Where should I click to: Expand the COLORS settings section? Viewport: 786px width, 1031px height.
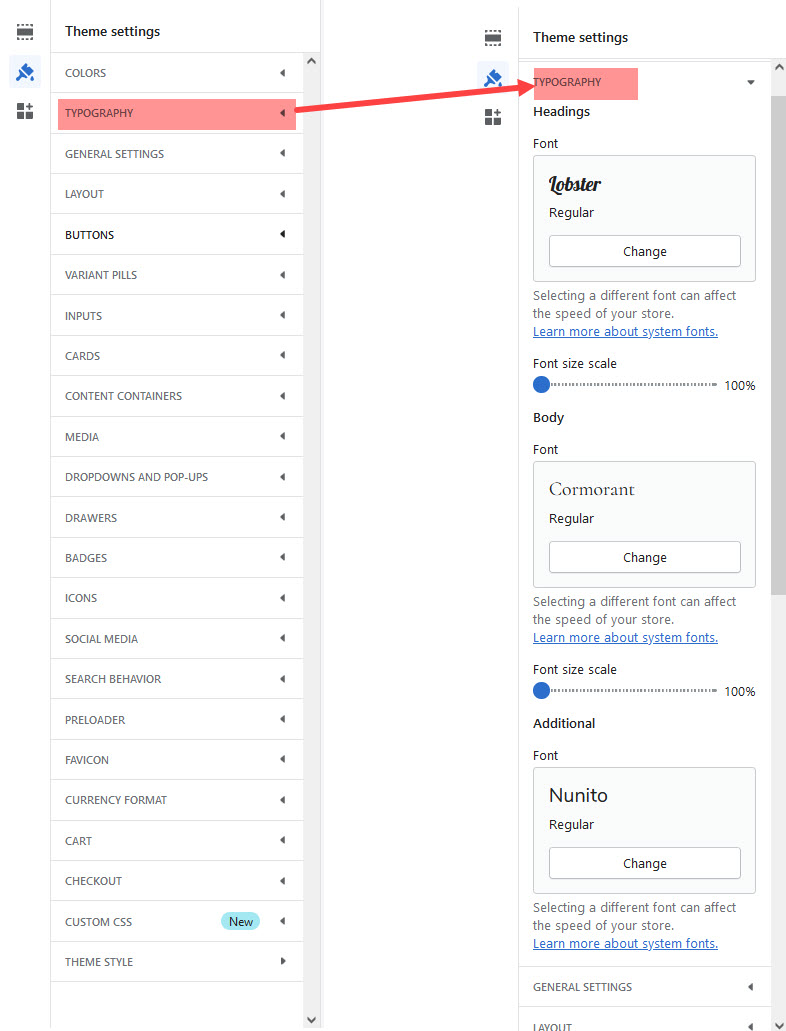[x=176, y=72]
